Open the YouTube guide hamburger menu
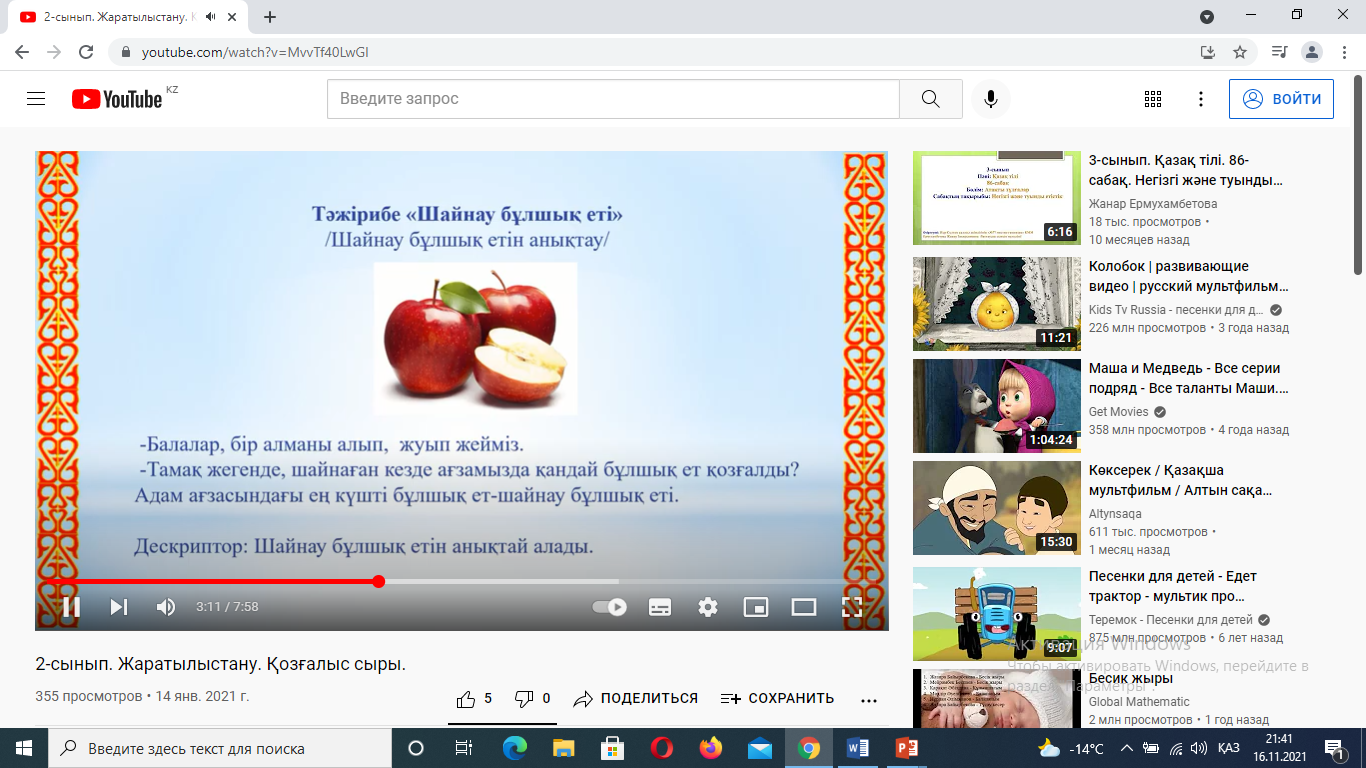The height and width of the screenshot is (768, 1366). [36, 99]
